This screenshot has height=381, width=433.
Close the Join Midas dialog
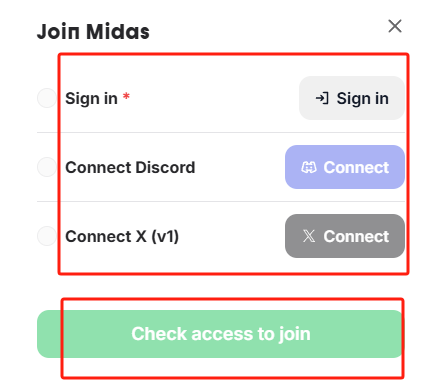[395, 26]
